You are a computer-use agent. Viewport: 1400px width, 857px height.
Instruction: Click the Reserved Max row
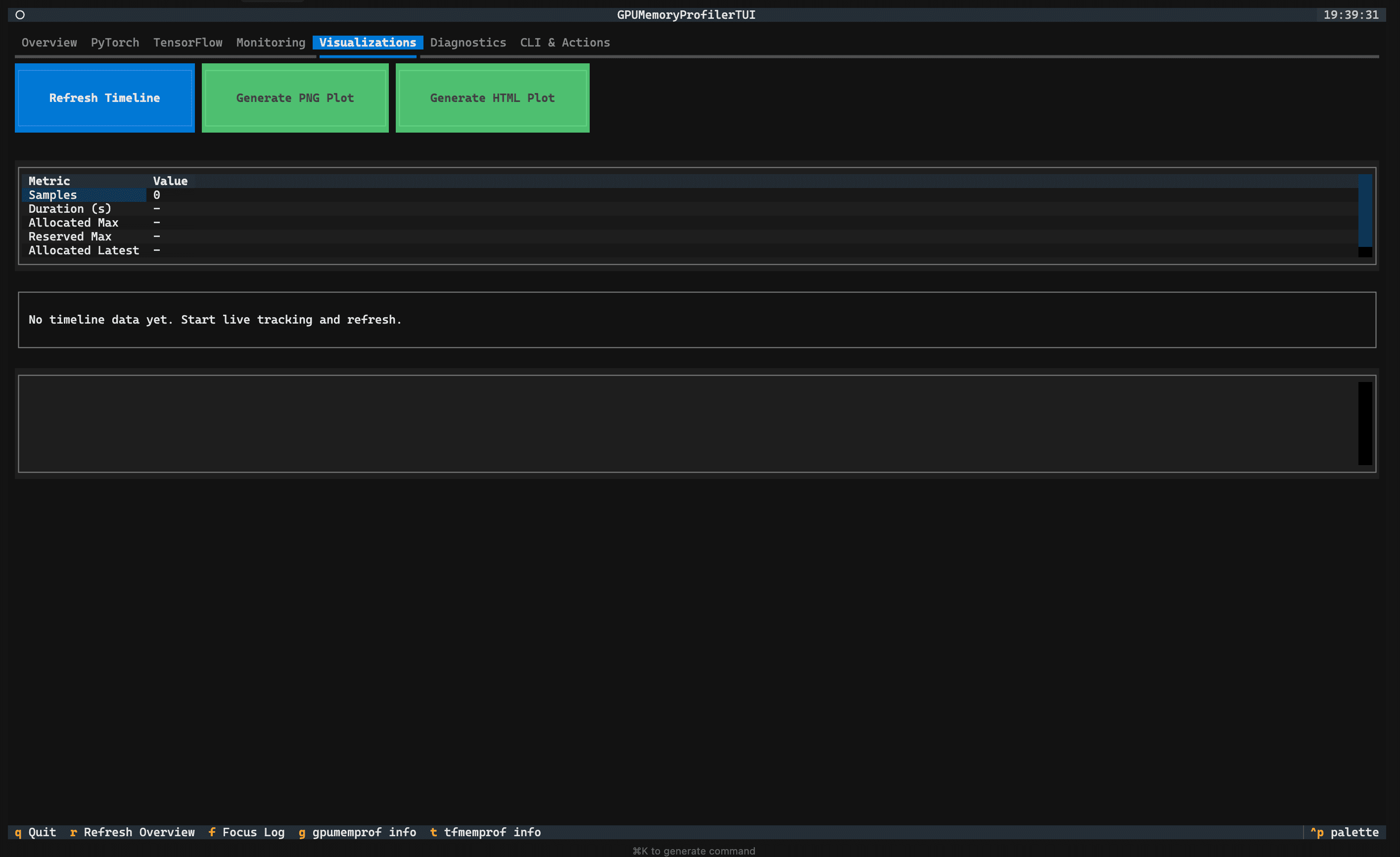coord(69,237)
